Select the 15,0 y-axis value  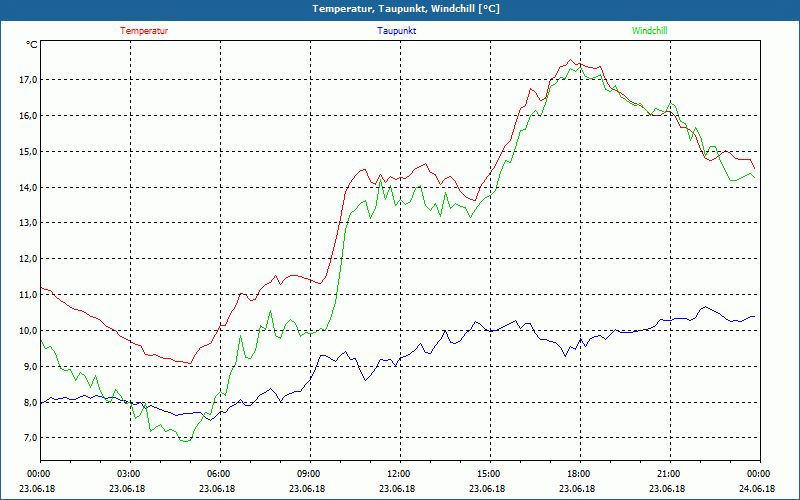pyautogui.click(x=29, y=152)
